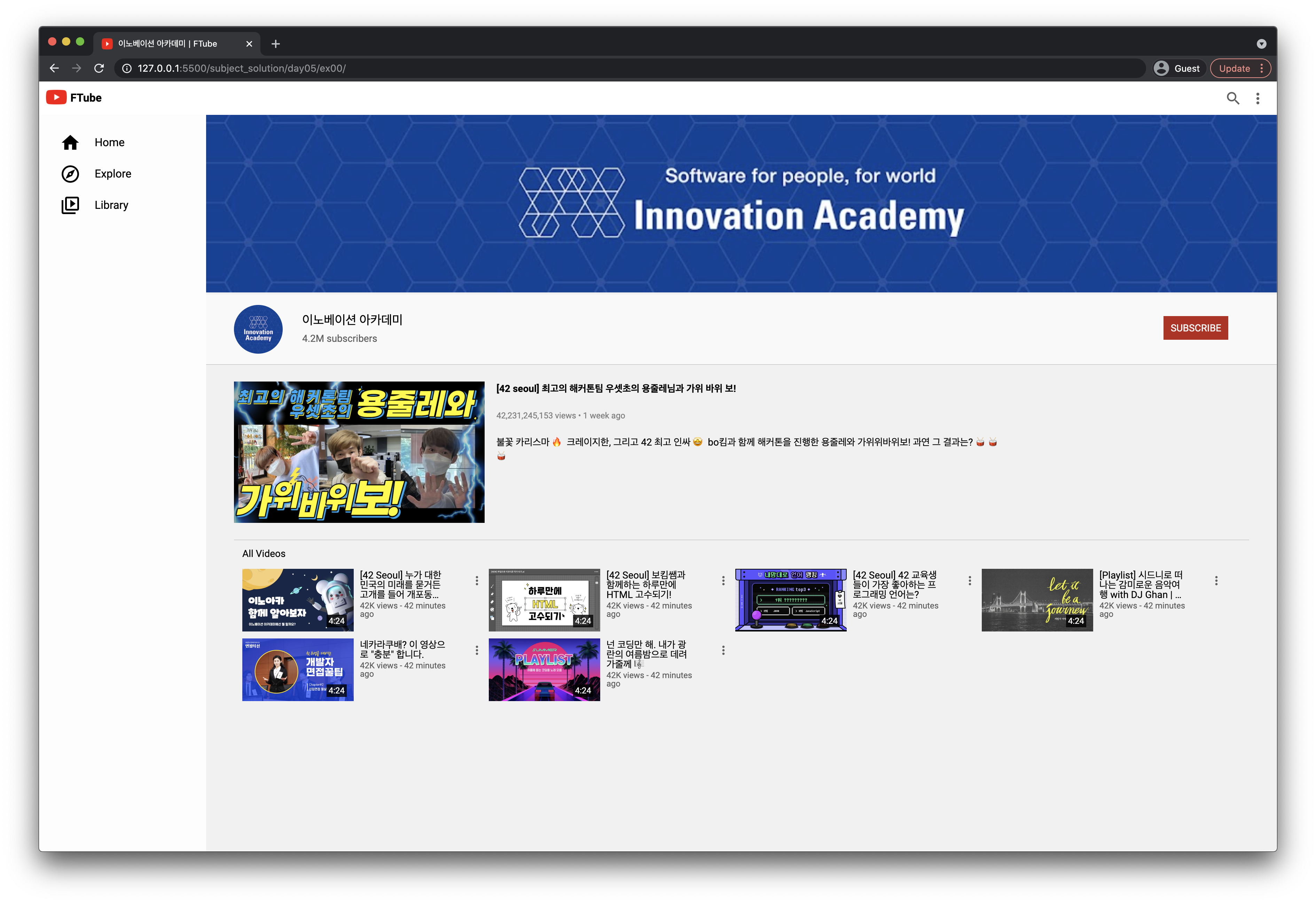1316x903 pixels.
Task: Click the 42,231,245,153 views text
Action: pos(536,415)
